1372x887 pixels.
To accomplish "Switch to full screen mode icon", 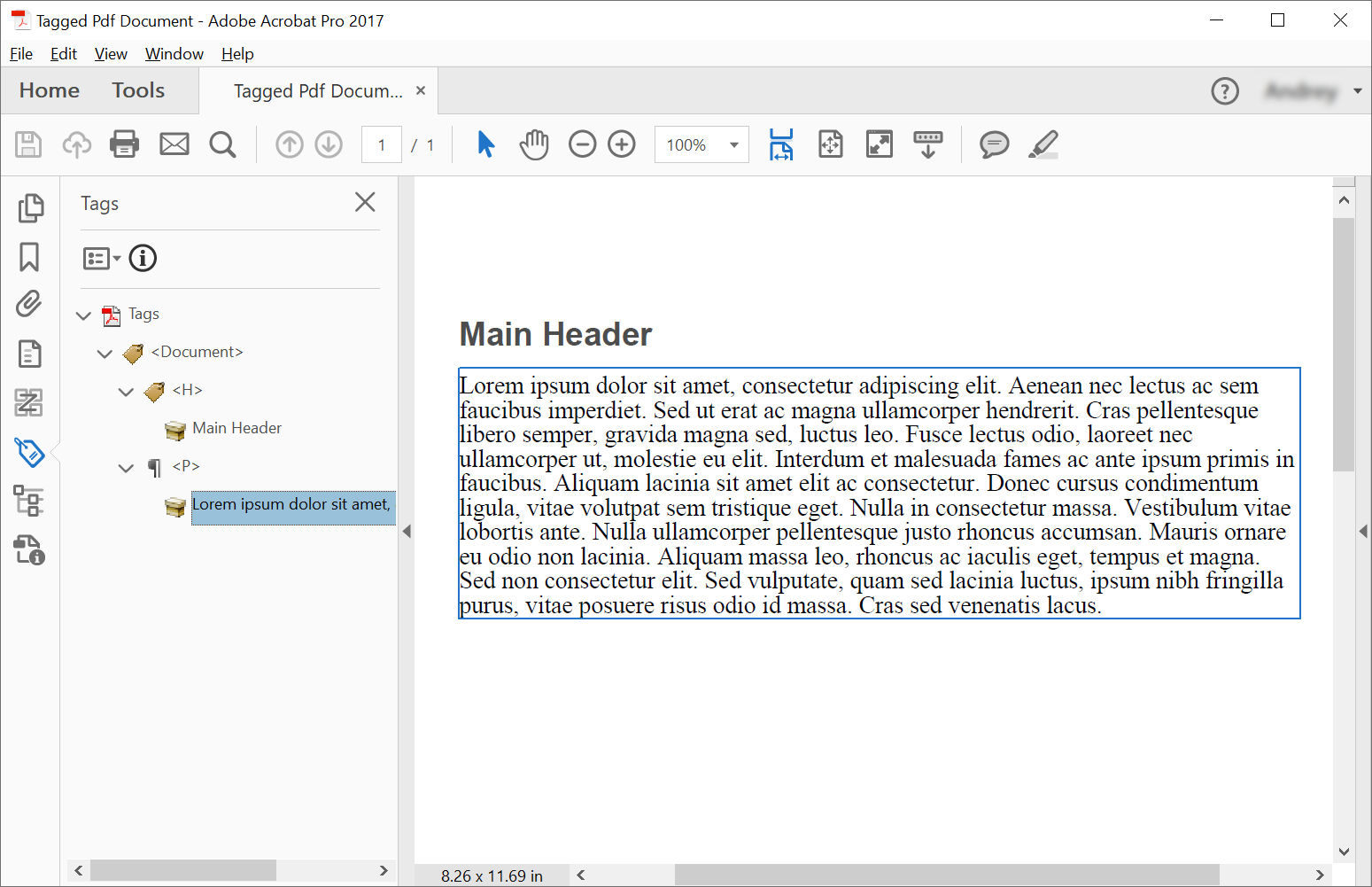I will coord(880,144).
